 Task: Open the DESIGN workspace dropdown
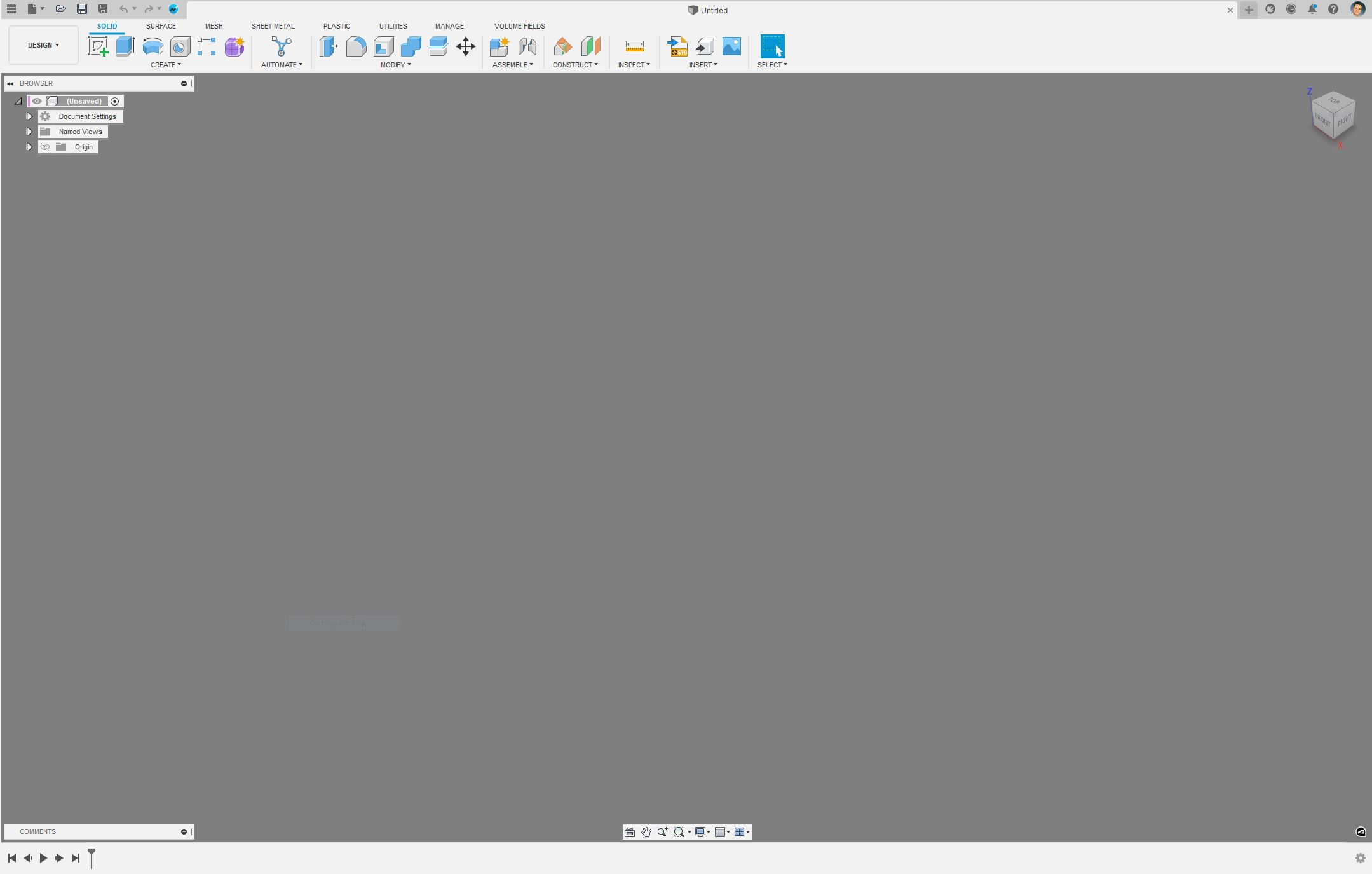click(43, 45)
